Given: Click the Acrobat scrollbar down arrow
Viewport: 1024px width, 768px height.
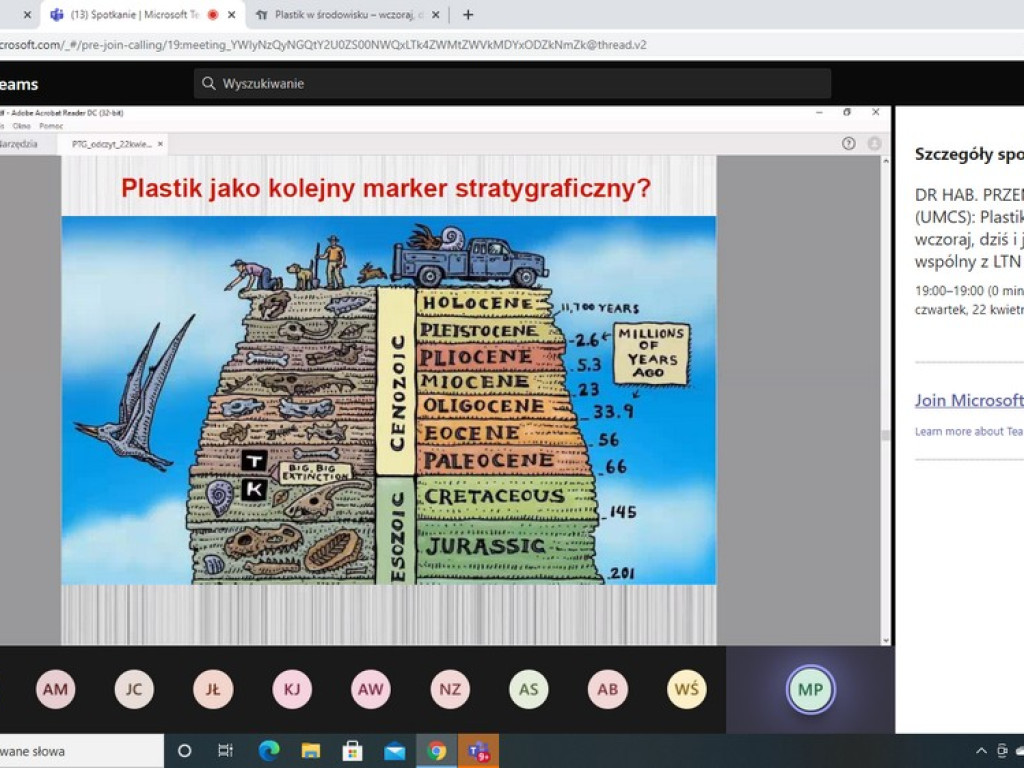Looking at the screenshot, I should (x=886, y=641).
